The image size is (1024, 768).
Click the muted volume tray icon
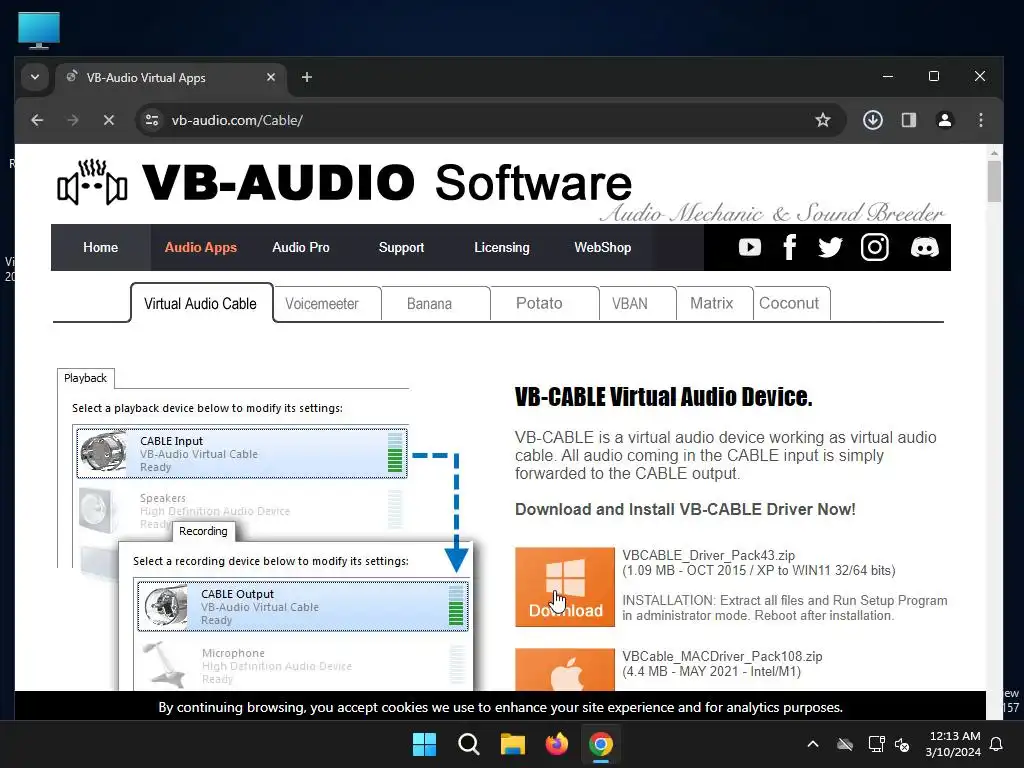coord(902,744)
